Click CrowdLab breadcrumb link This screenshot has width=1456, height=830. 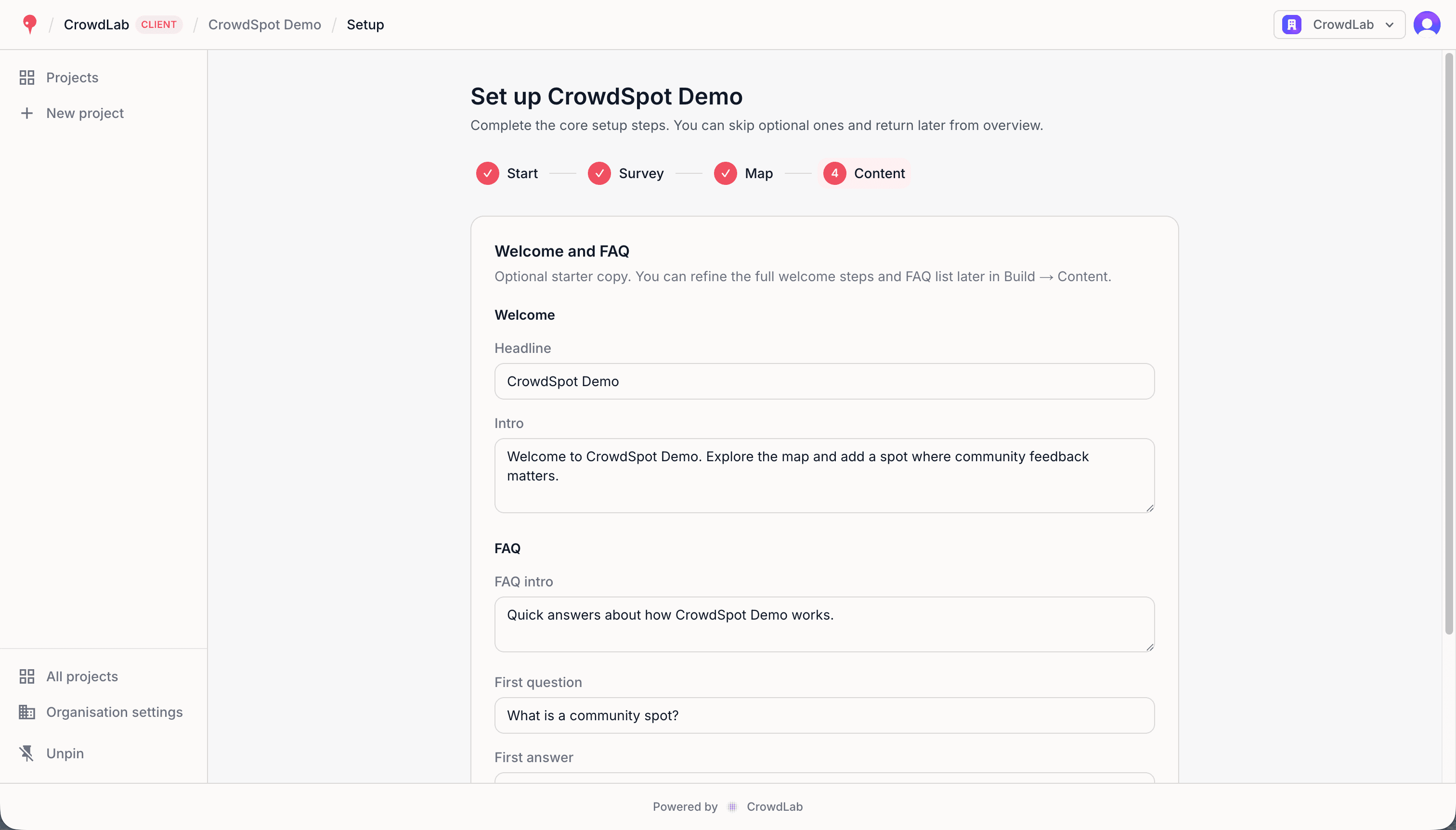point(96,25)
